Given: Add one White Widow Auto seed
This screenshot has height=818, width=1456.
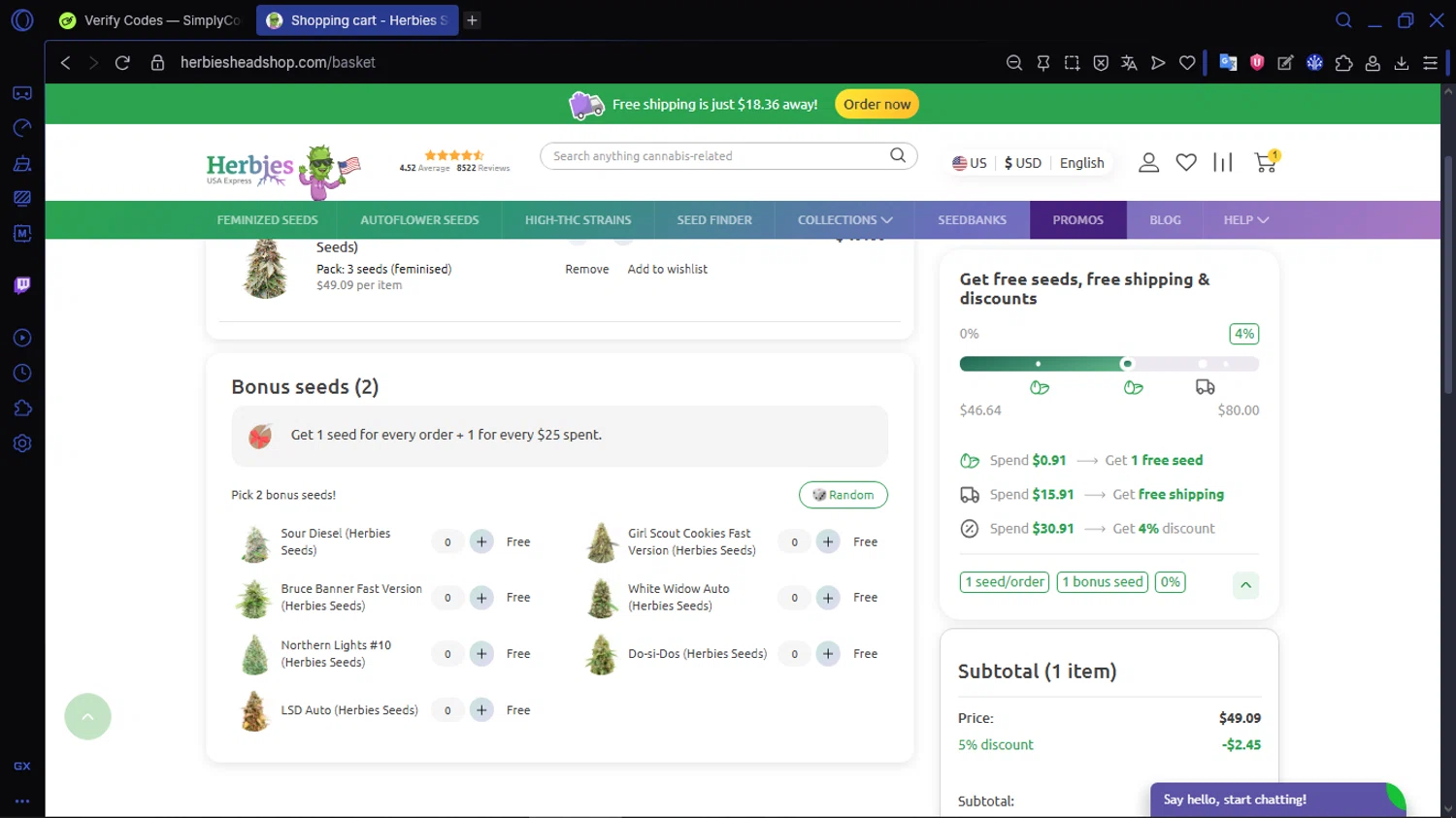Looking at the screenshot, I should pos(828,598).
